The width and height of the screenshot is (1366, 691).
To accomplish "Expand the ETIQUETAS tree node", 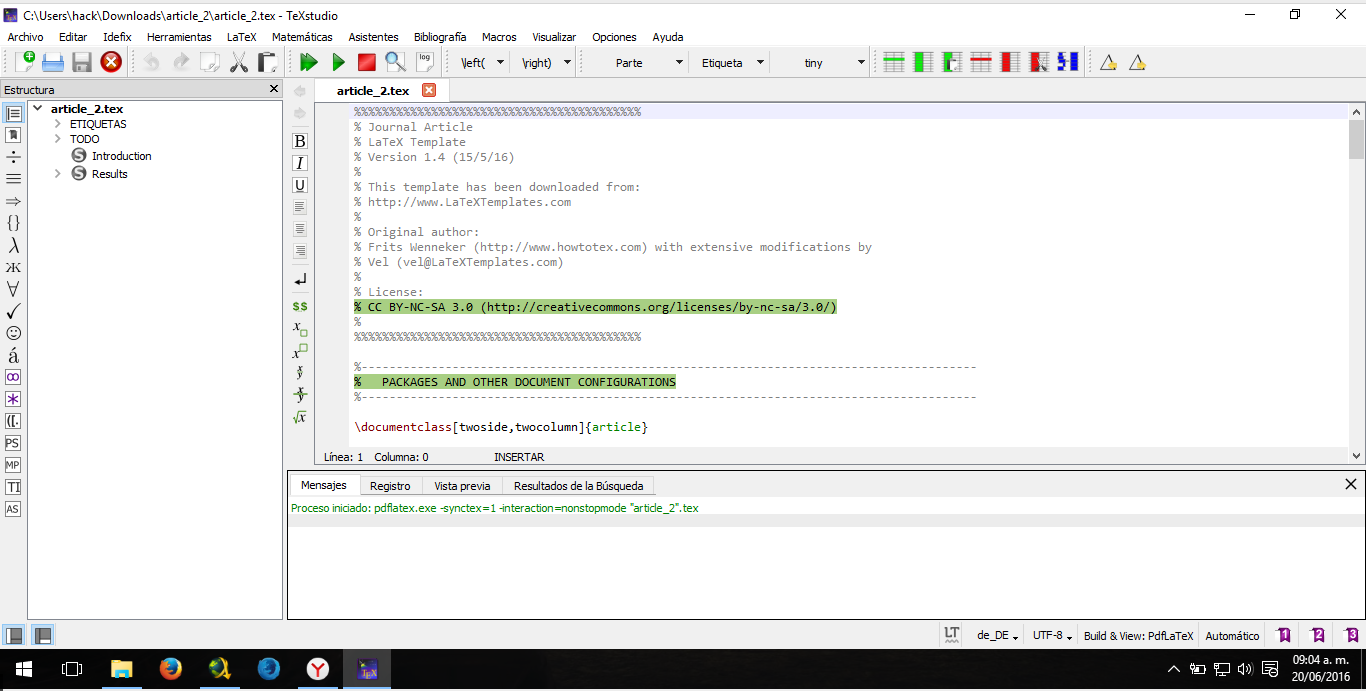I will [x=58, y=124].
